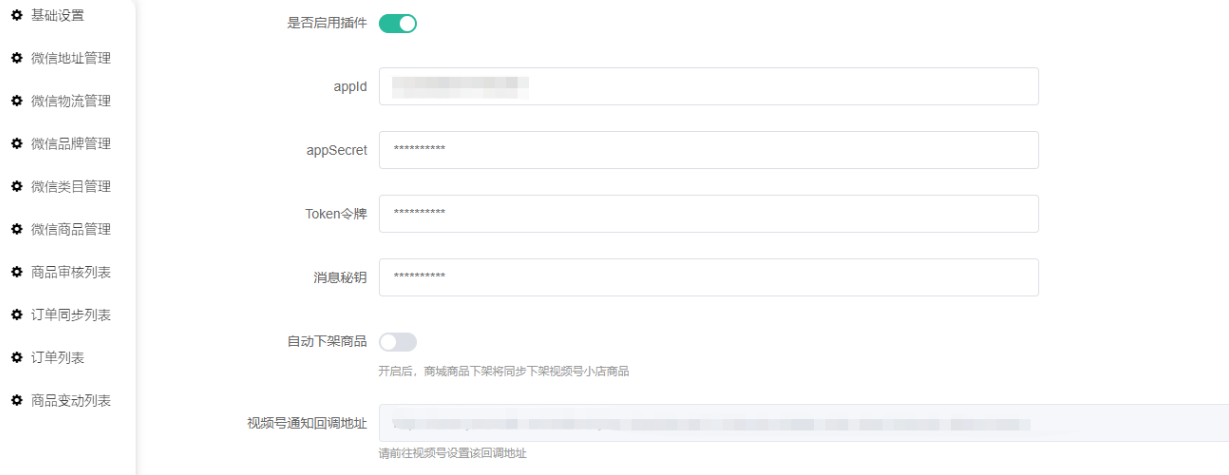Click gear icon beside 商品审核列表

[16, 272]
